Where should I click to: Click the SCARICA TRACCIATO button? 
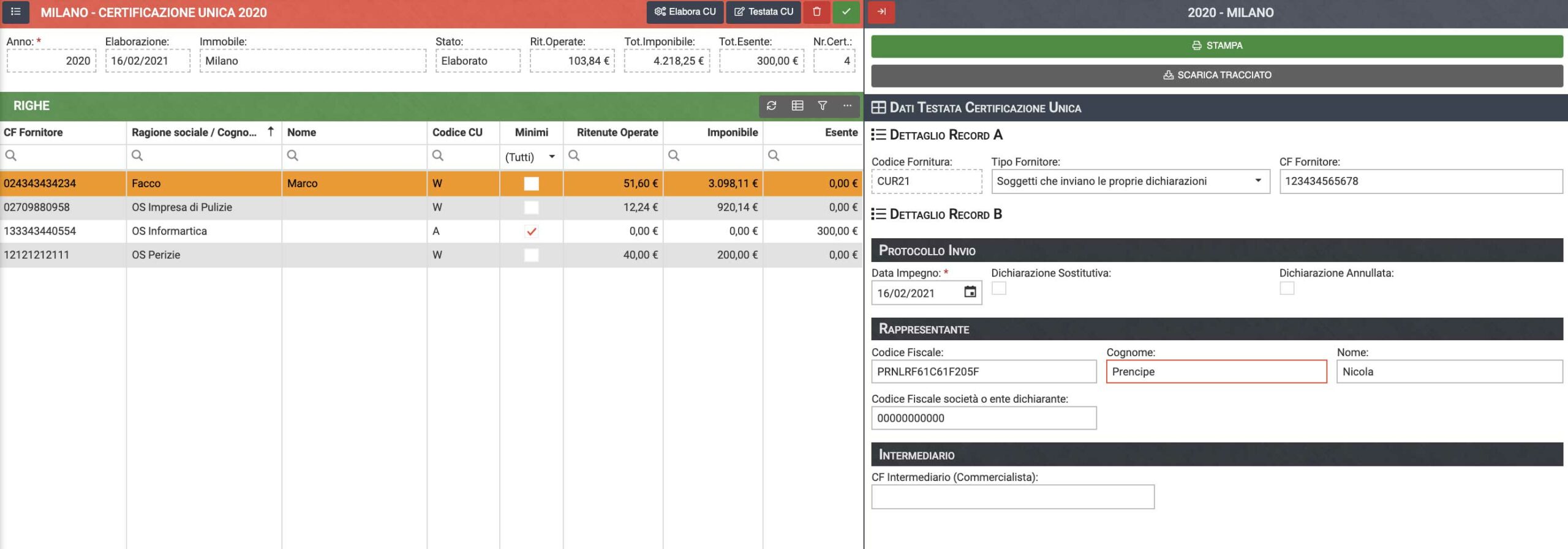coord(1217,75)
